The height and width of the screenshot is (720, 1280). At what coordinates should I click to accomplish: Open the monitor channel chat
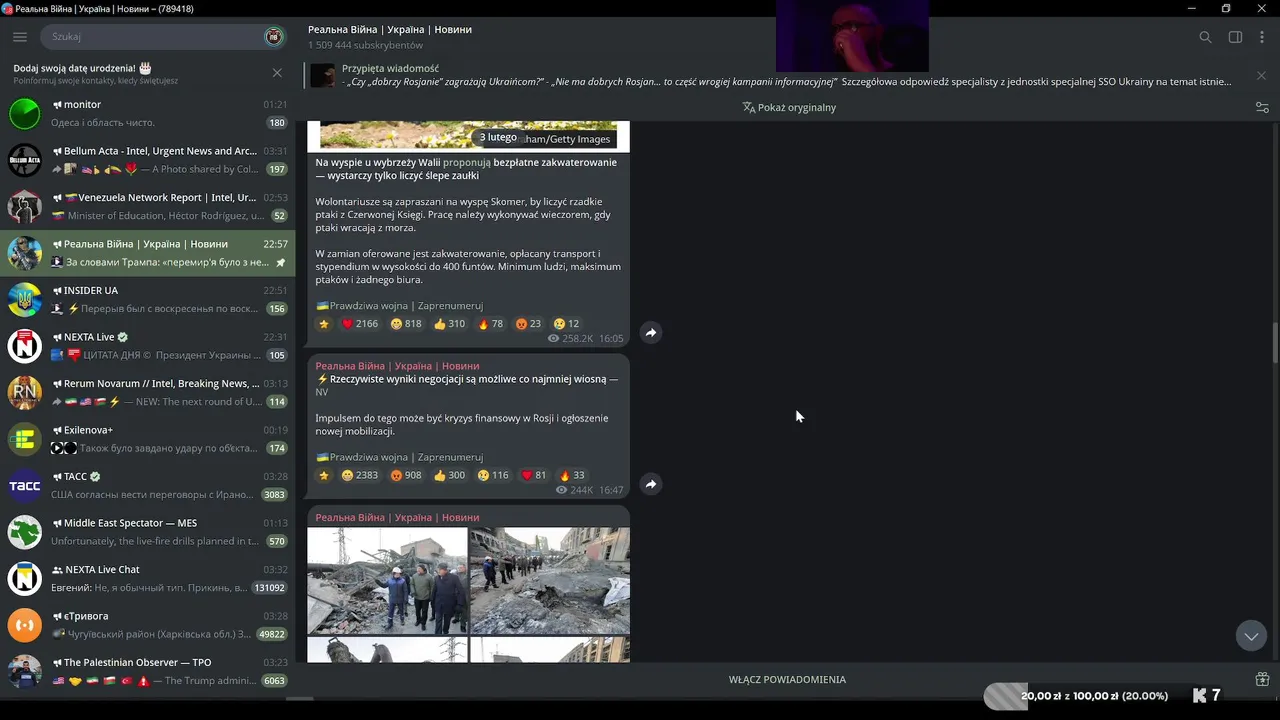point(148,113)
